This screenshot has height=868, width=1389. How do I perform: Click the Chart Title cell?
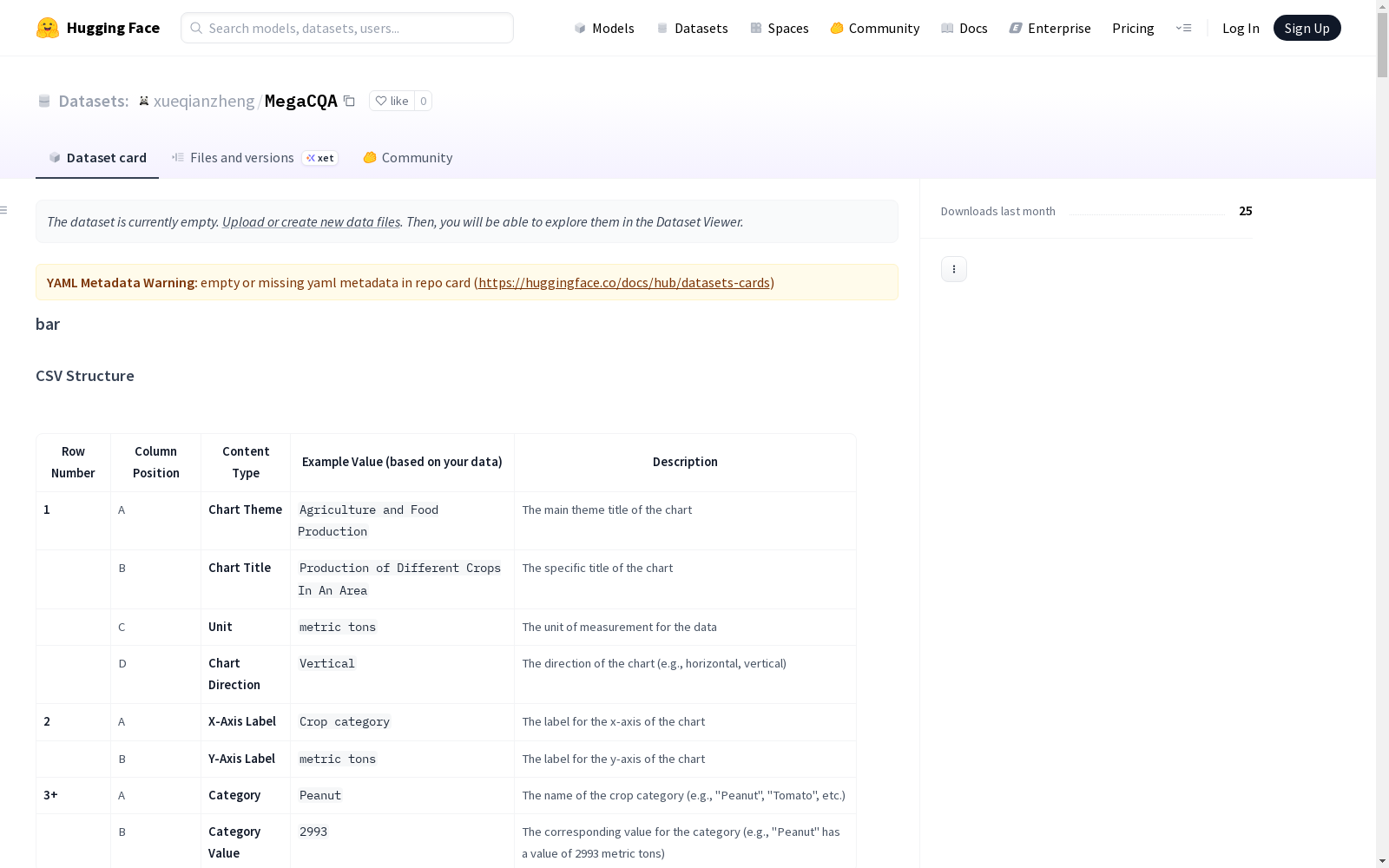click(246, 579)
